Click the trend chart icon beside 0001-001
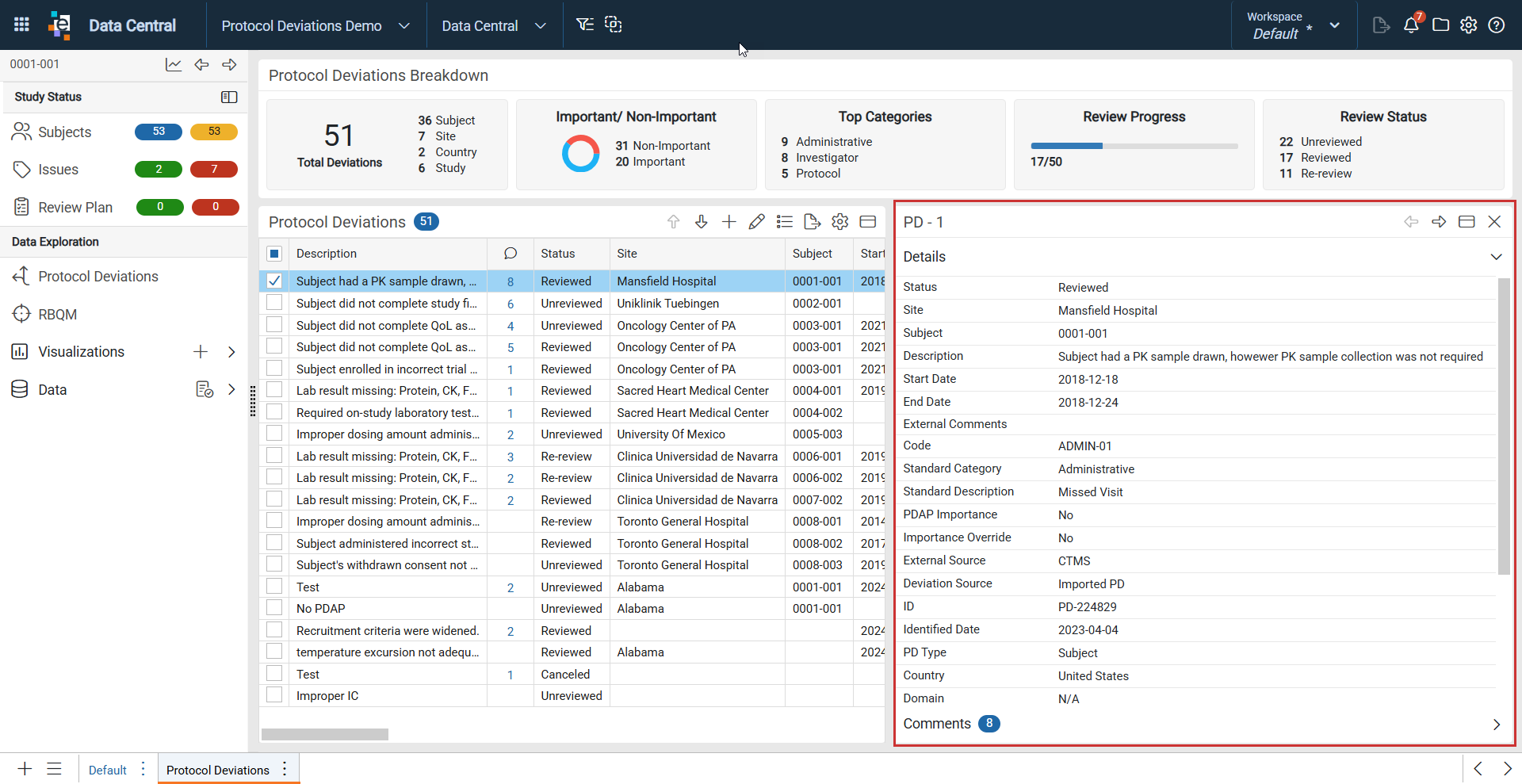The height and width of the screenshot is (784, 1522). [x=174, y=64]
